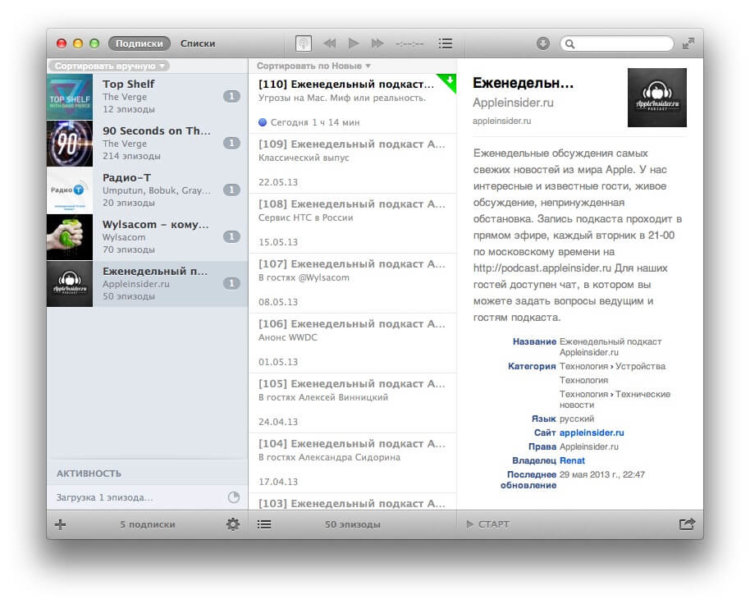Toggle fullscreen mode arrows icon

pyautogui.click(x=688, y=44)
